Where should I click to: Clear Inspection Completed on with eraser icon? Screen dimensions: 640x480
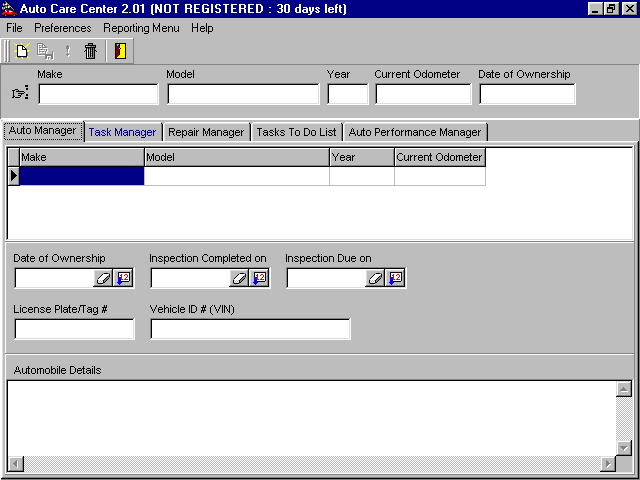click(x=239, y=279)
